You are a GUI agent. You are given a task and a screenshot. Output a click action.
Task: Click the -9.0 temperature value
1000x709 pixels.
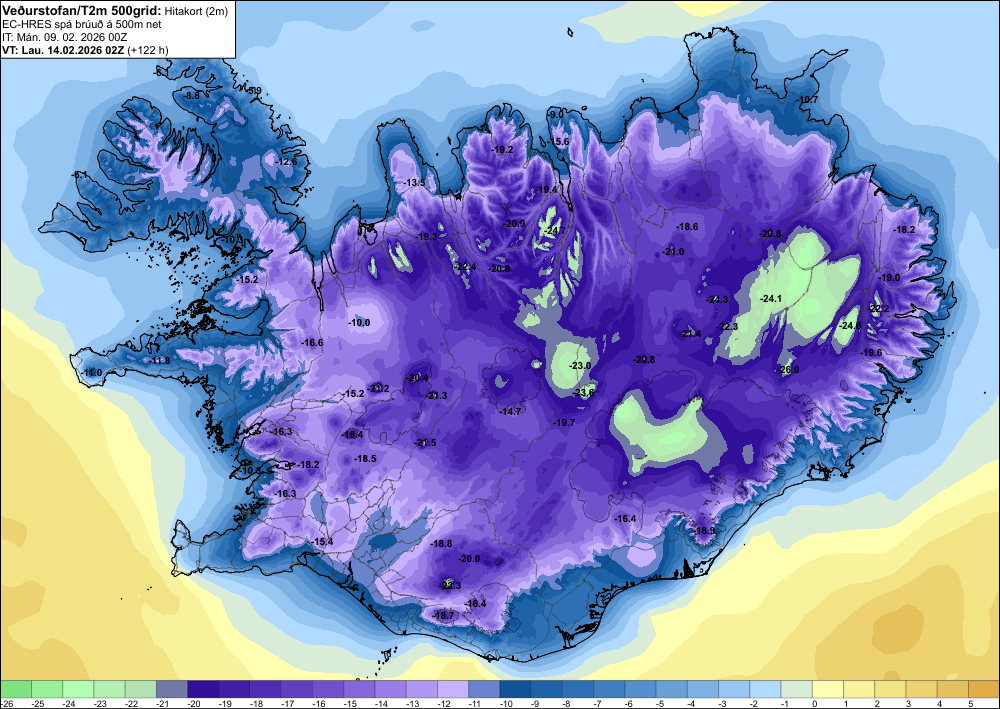pyautogui.click(x=556, y=114)
